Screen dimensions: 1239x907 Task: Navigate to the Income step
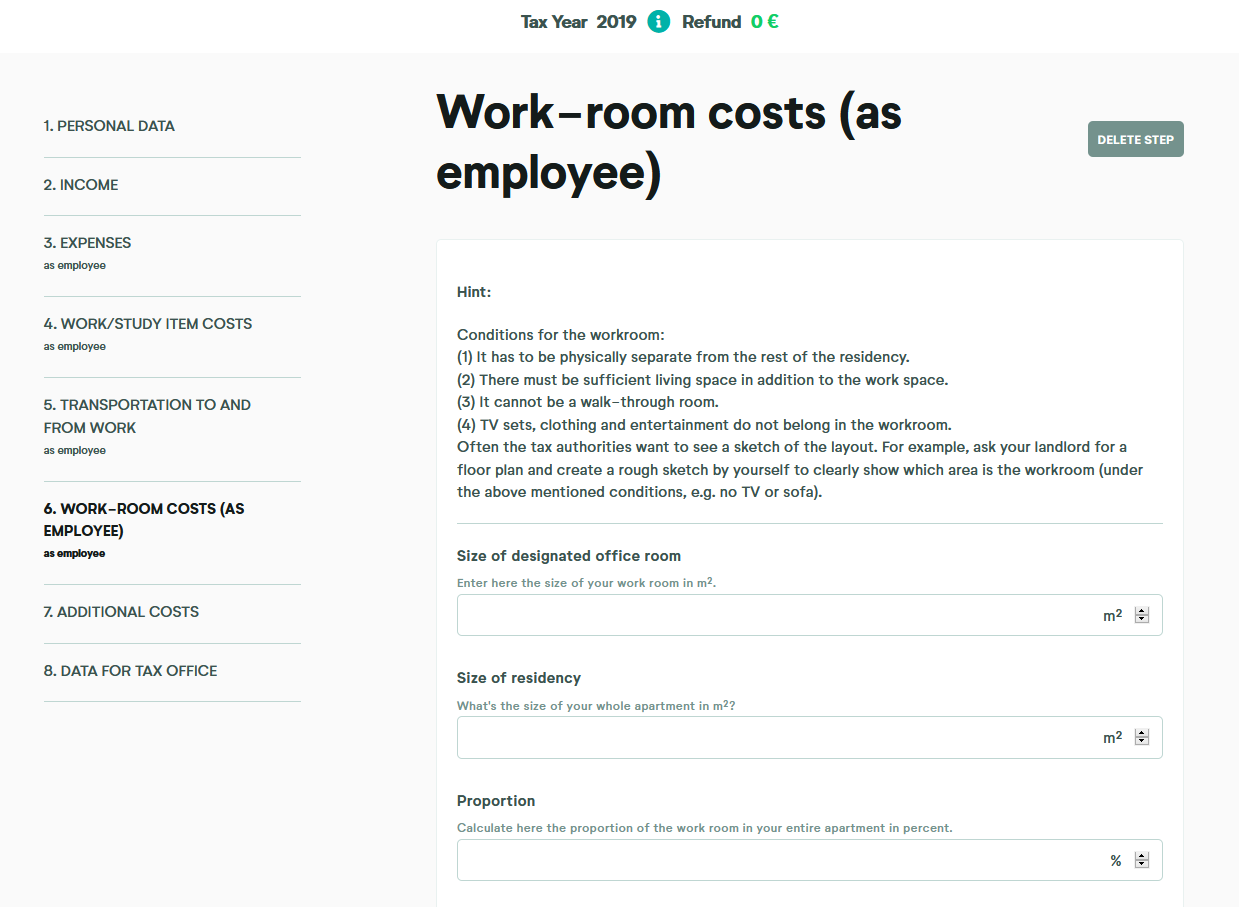(81, 184)
